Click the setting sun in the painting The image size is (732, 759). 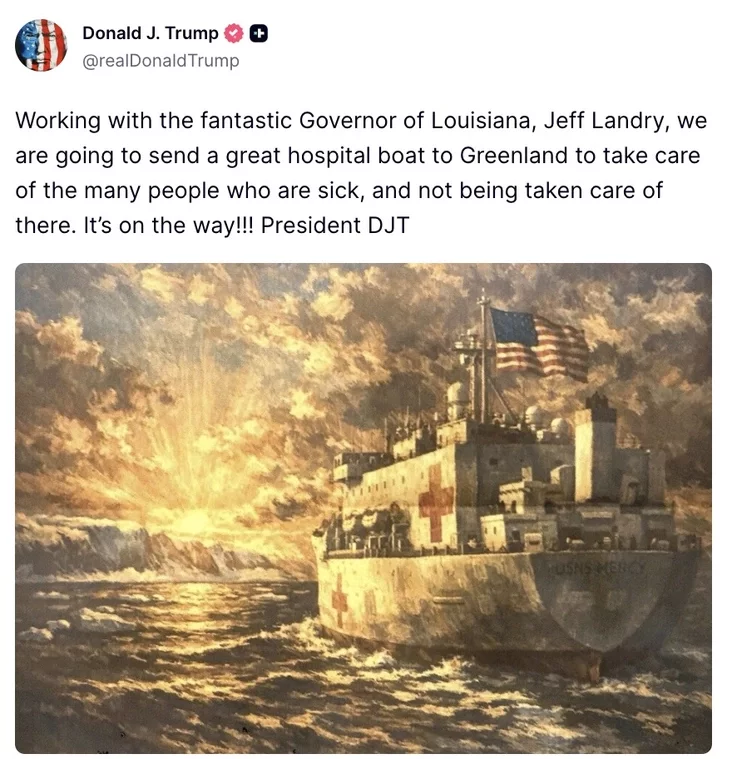click(x=196, y=520)
